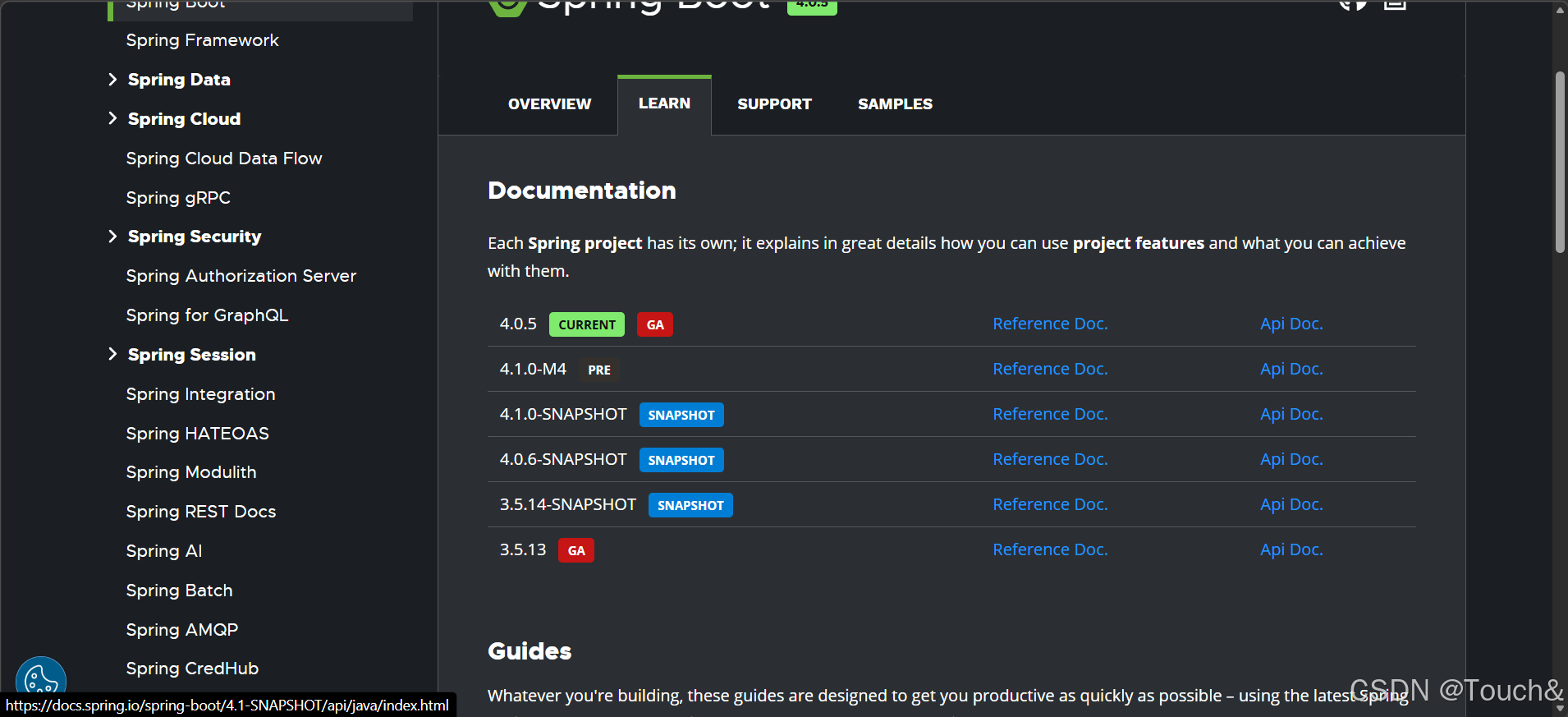
Task: Open Spring AI project
Action: tap(164, 551)
